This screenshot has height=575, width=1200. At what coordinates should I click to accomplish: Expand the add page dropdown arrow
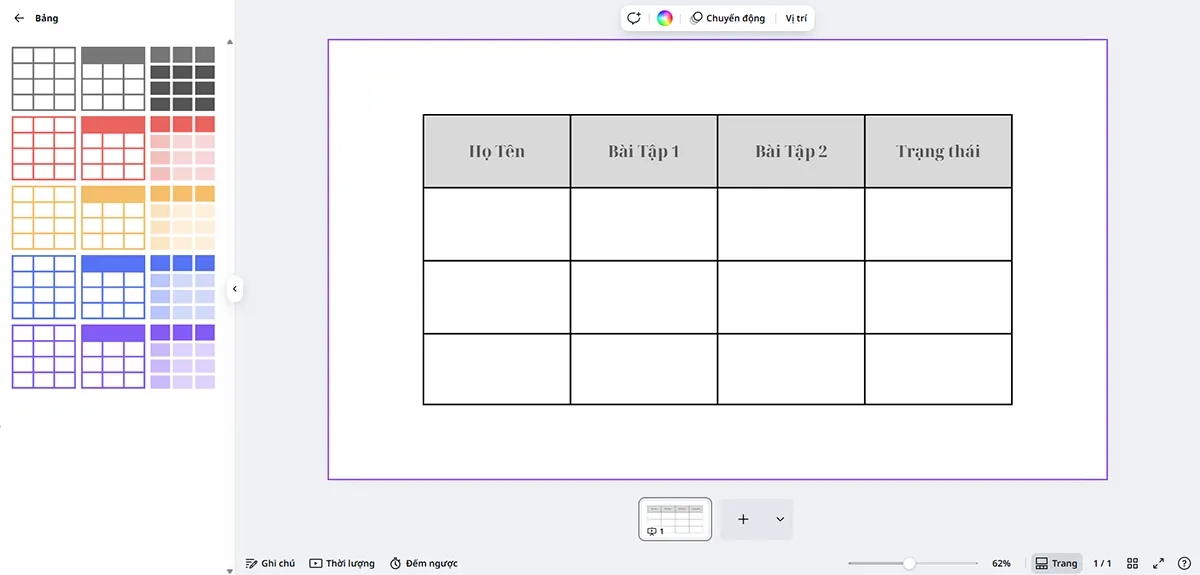coord(779,519)
